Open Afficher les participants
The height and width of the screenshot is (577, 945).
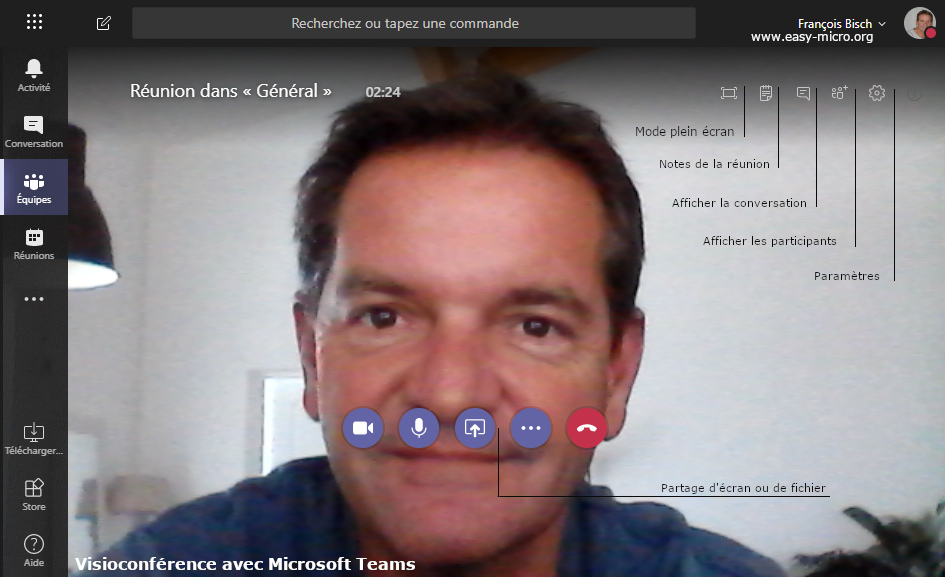[x=838, y=92]
